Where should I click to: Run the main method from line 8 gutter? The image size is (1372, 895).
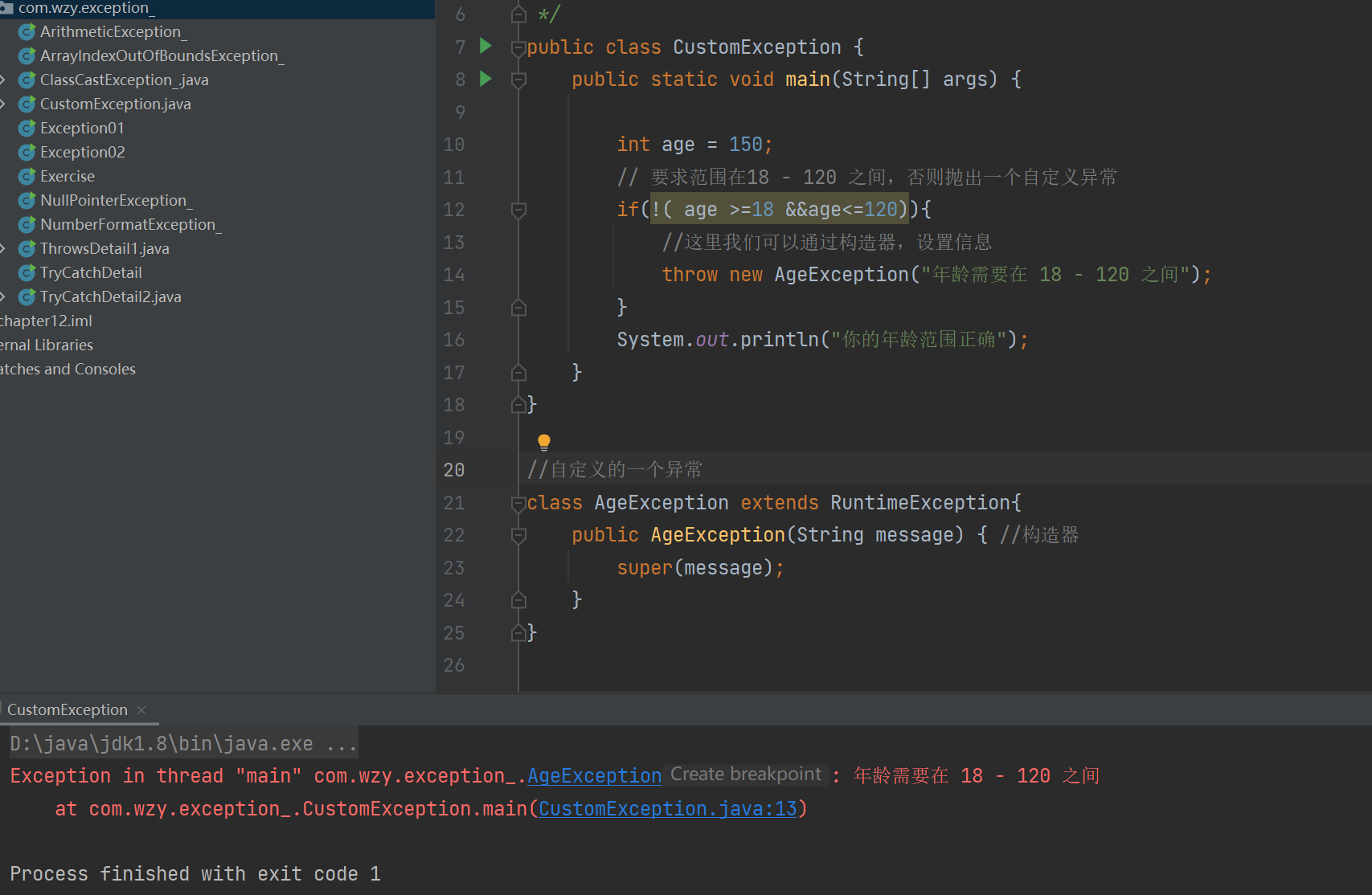pyautogui.click(x=485, y=79)
